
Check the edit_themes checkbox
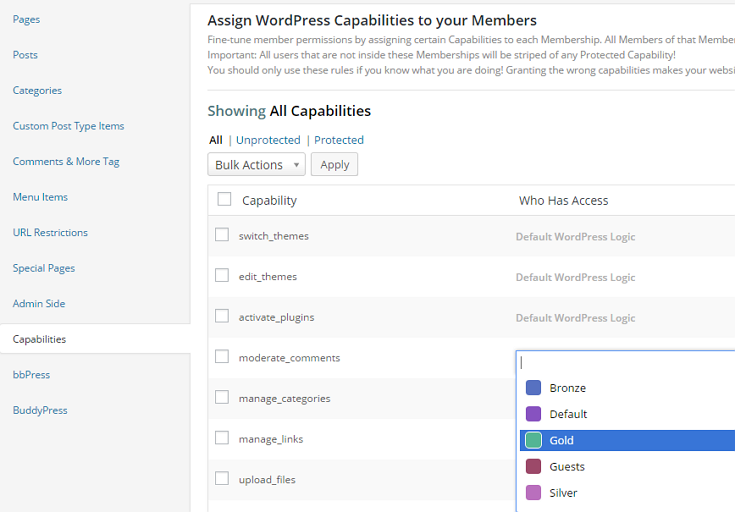(x=222, y=275)
